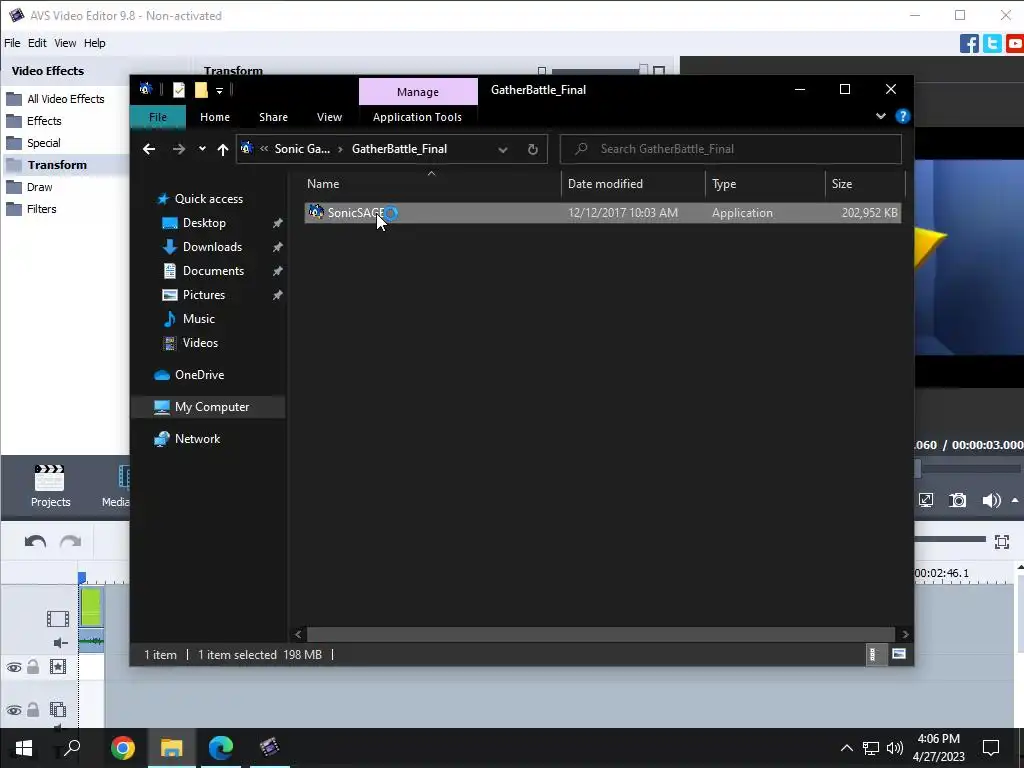The width and height of the screenshot is (1024, 768).
Task: Toggle eye visibility on the overlay track
Action: pos(14,710)
